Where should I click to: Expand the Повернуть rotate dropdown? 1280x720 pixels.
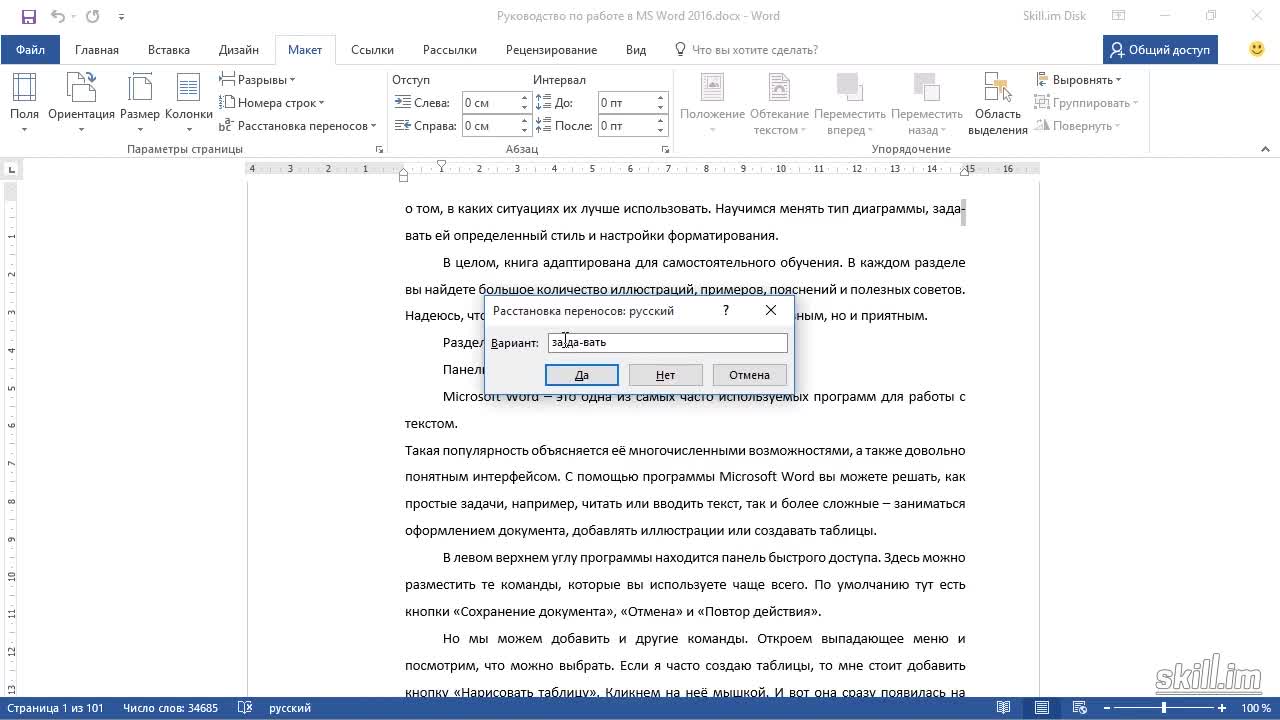(1077, 126)
